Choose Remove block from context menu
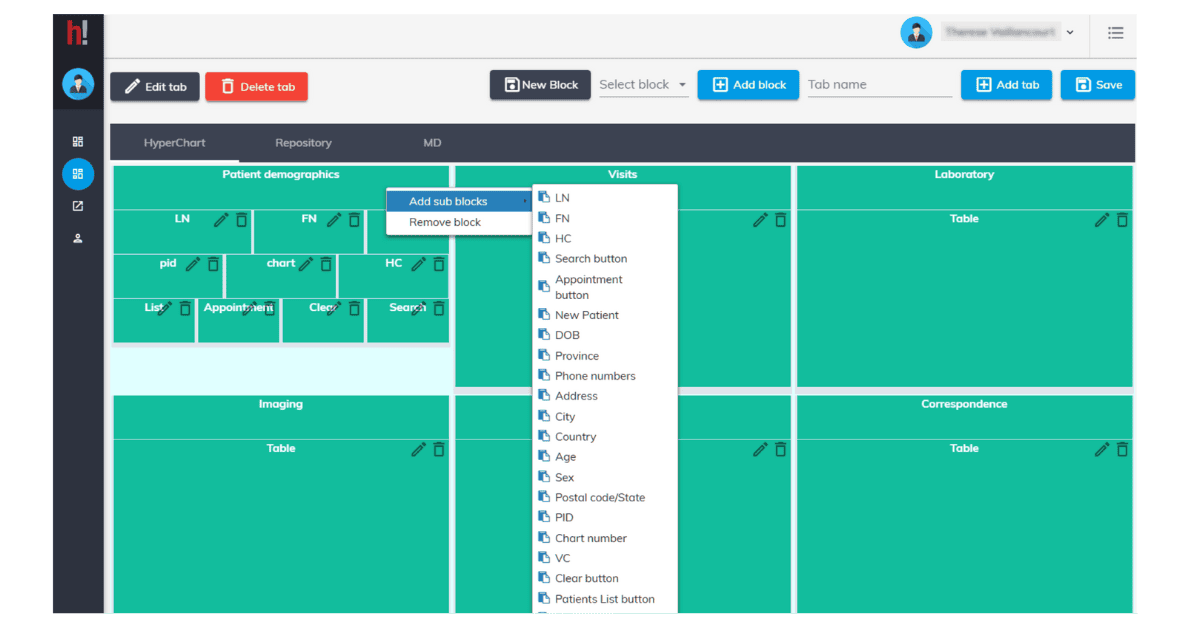This screenshot has width=1200, height=628. (445, 222)
